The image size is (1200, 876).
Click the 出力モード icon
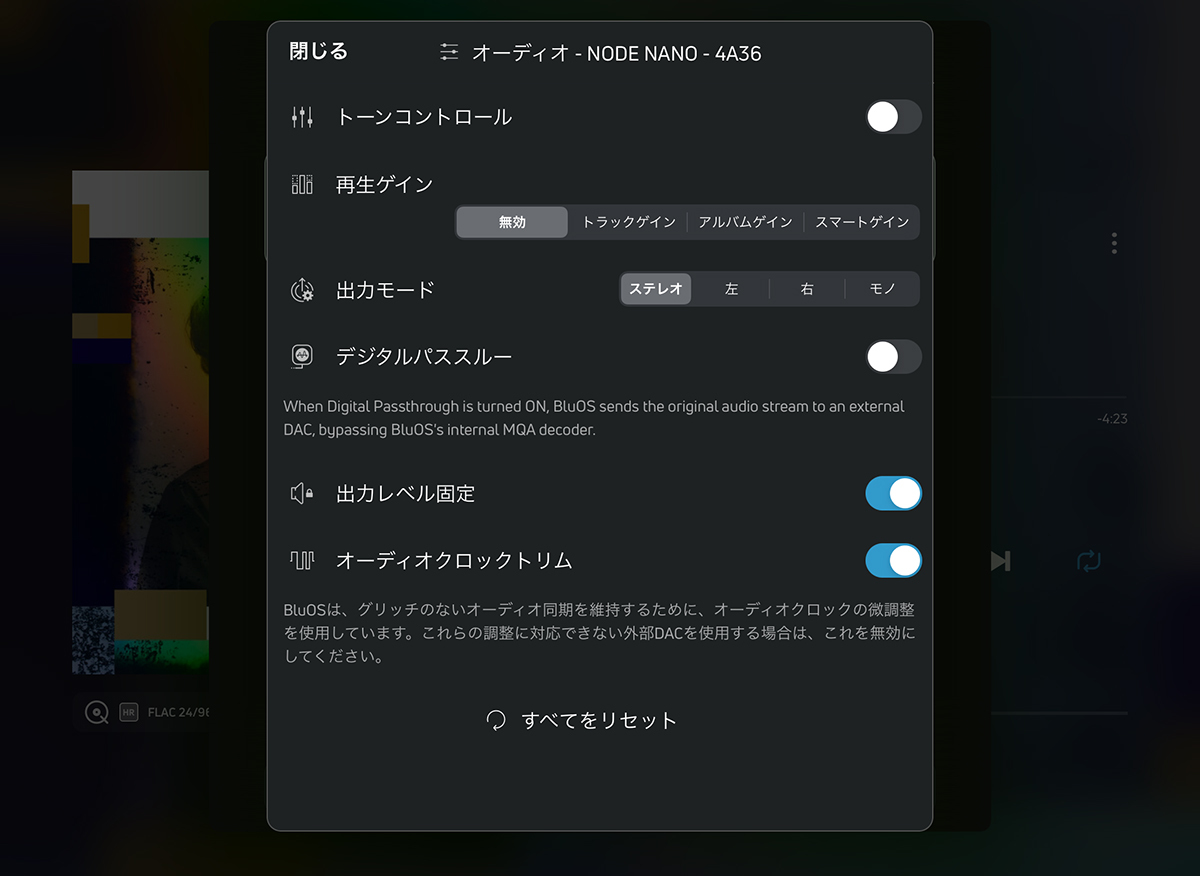pyautogui.click(x=302, y=290)
